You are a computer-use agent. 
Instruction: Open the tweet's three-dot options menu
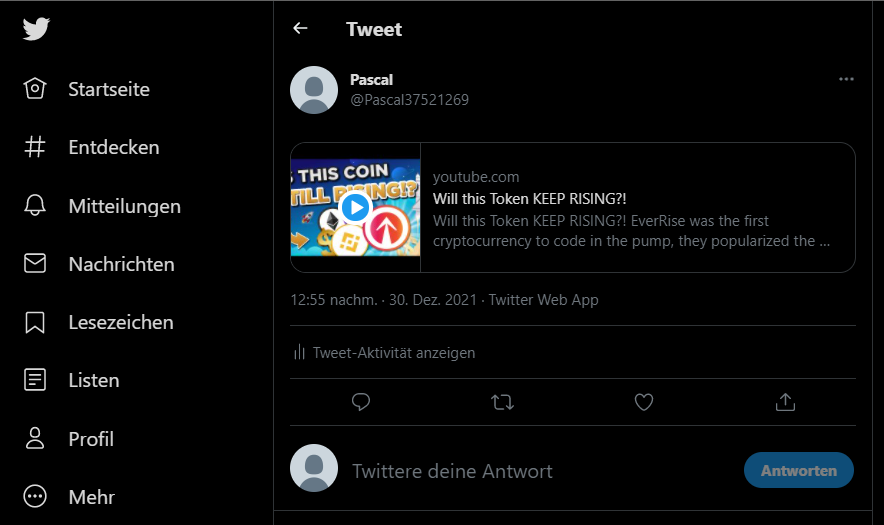click(x=846, y=79)
